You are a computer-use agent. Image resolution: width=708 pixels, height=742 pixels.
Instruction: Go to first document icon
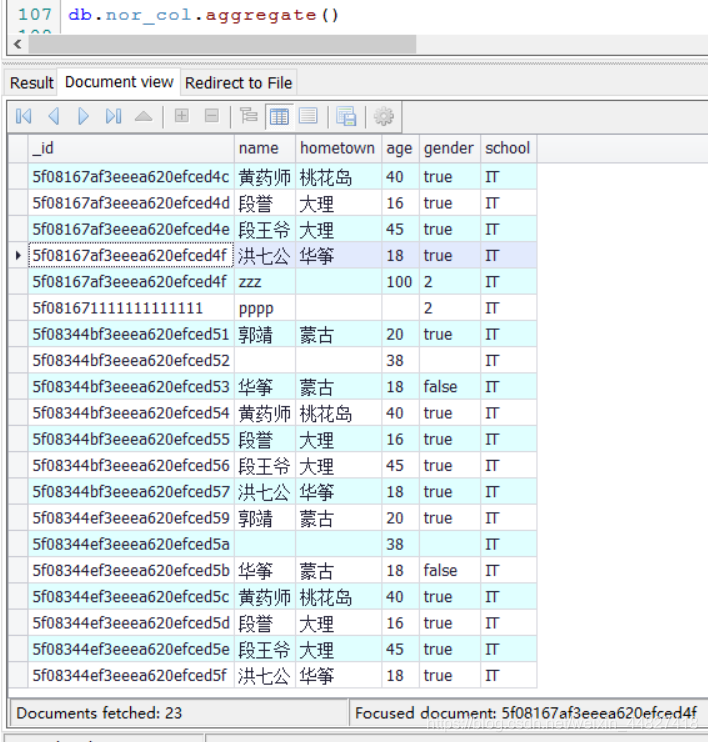[23, 116]
